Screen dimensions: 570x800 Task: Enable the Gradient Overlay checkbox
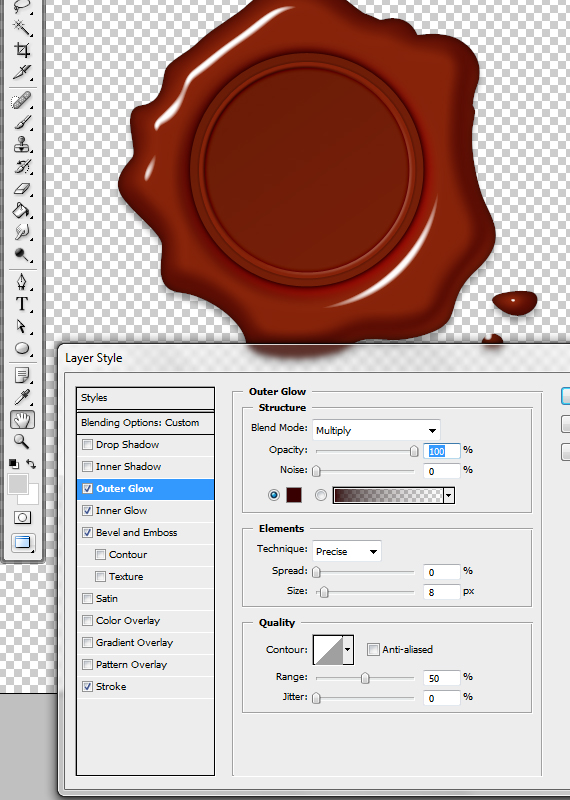point(87,642)
